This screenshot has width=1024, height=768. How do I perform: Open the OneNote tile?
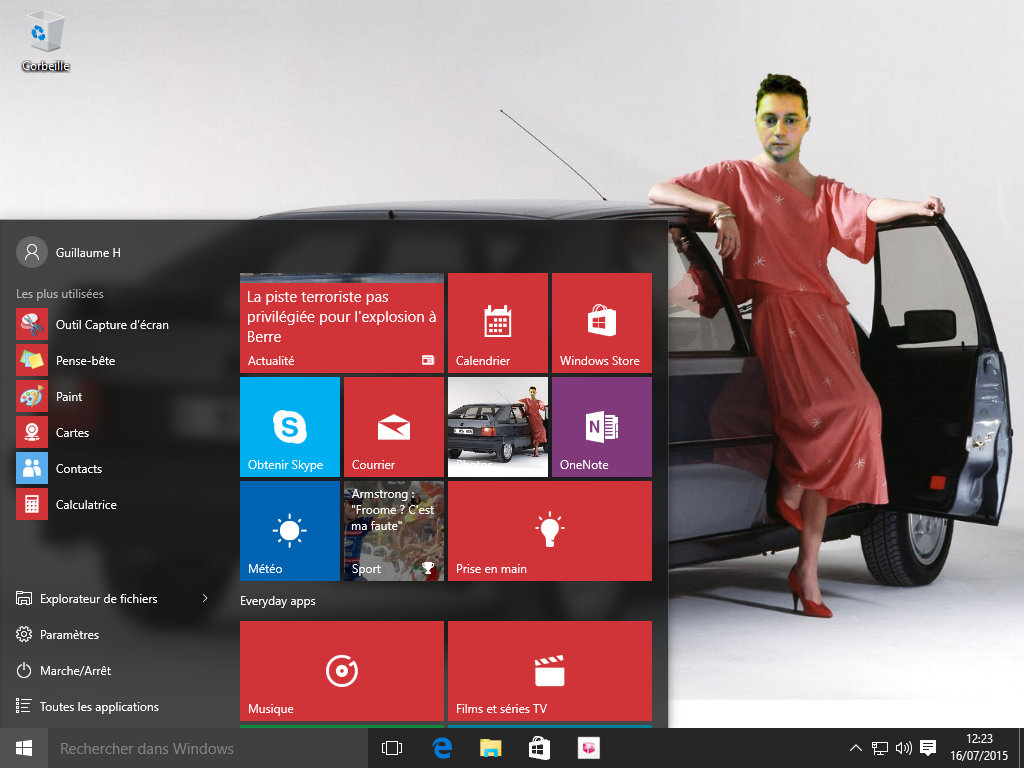click(602, 427)
